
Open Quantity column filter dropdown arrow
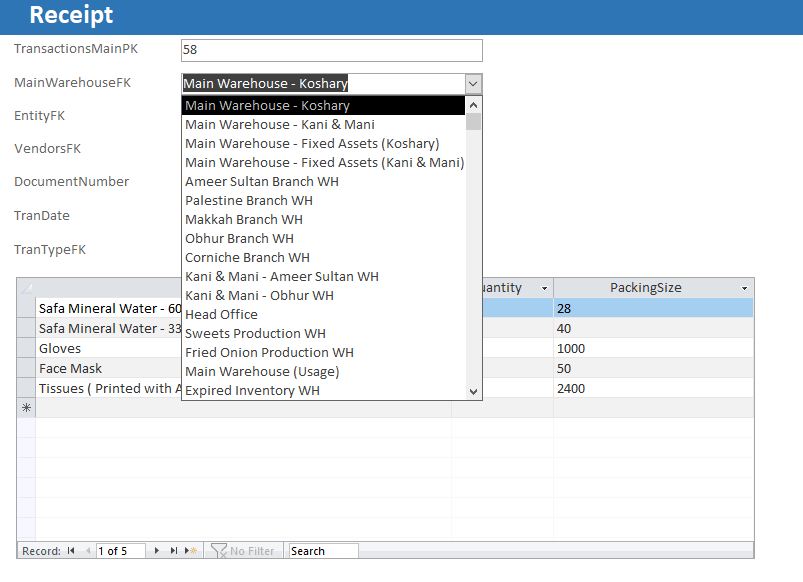(x=544, y=288)
